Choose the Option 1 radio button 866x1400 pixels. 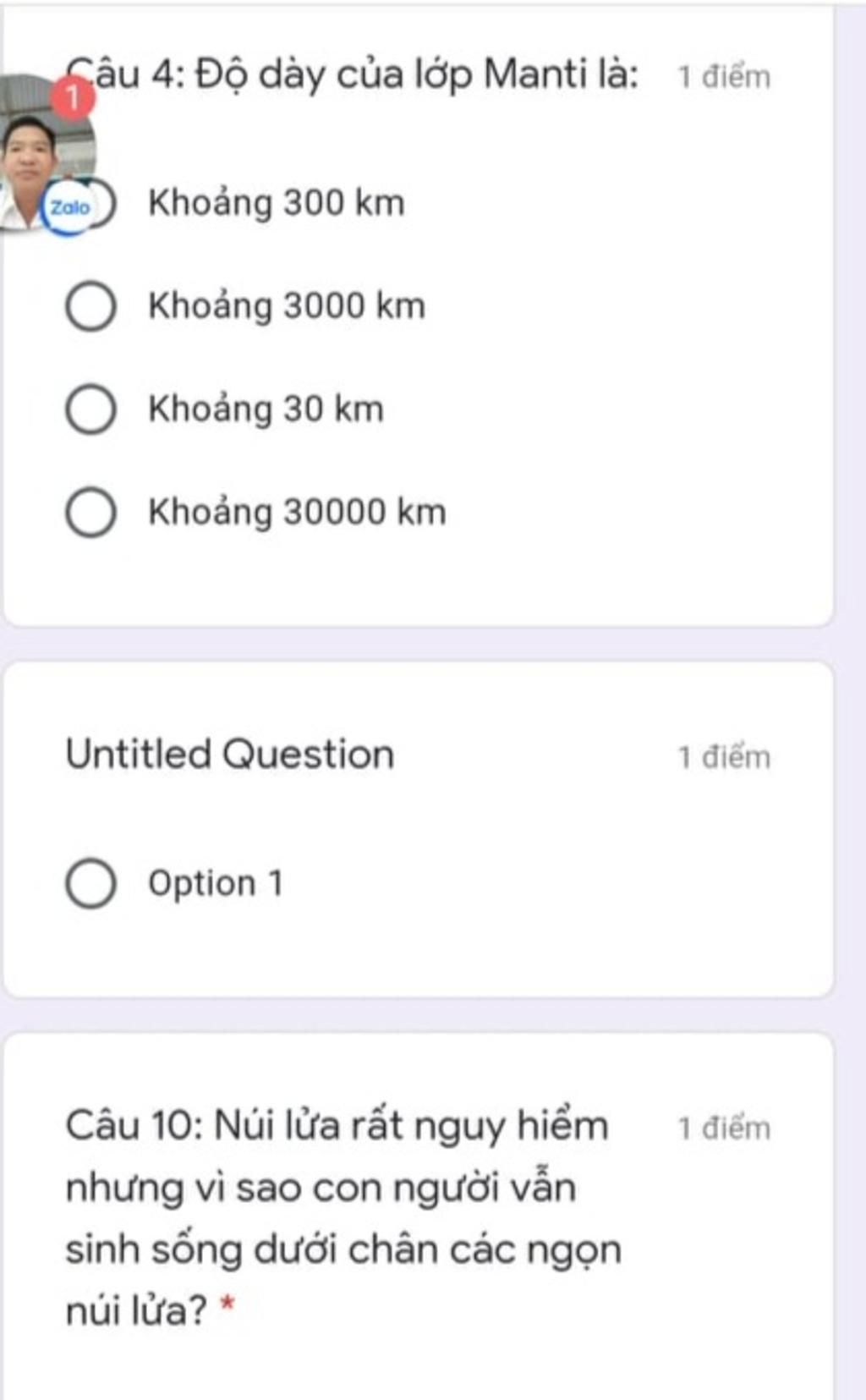coord(91,884)
